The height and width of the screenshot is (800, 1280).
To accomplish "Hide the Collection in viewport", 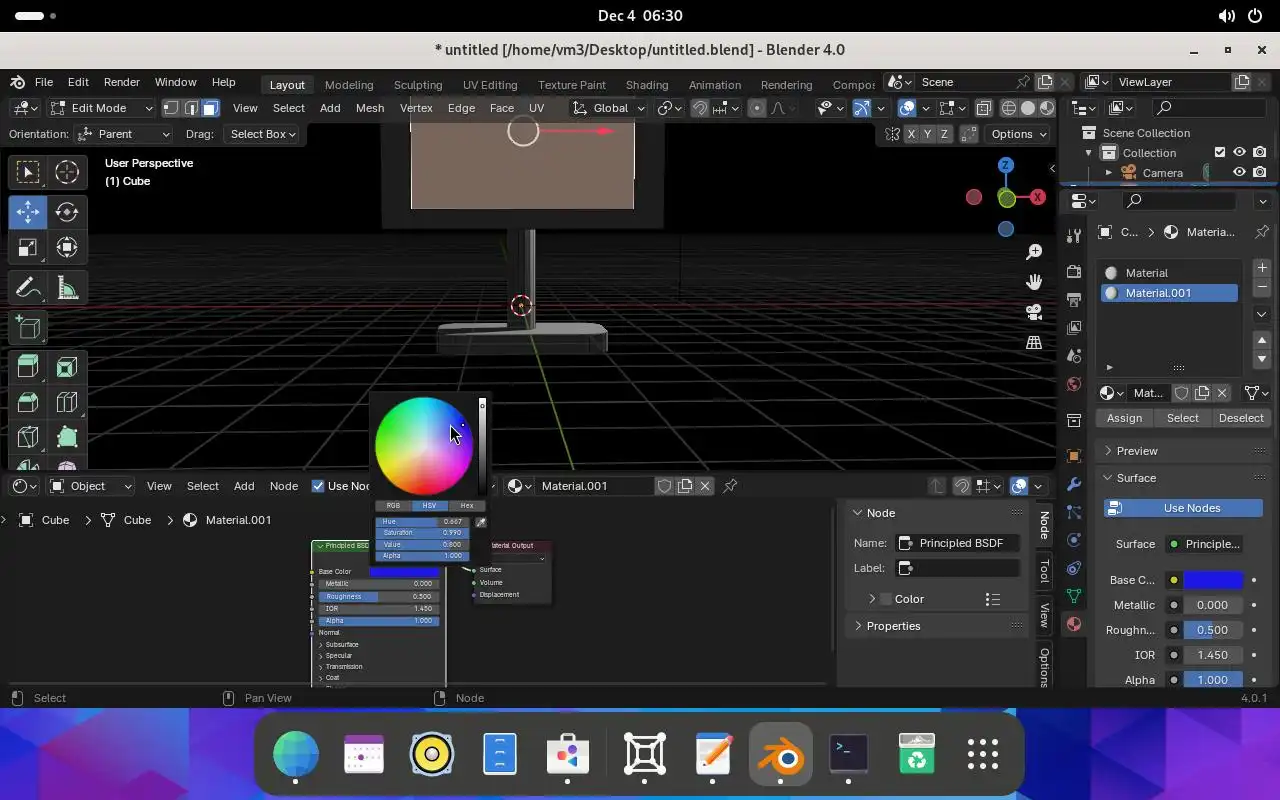I will tap(1240, 152).
